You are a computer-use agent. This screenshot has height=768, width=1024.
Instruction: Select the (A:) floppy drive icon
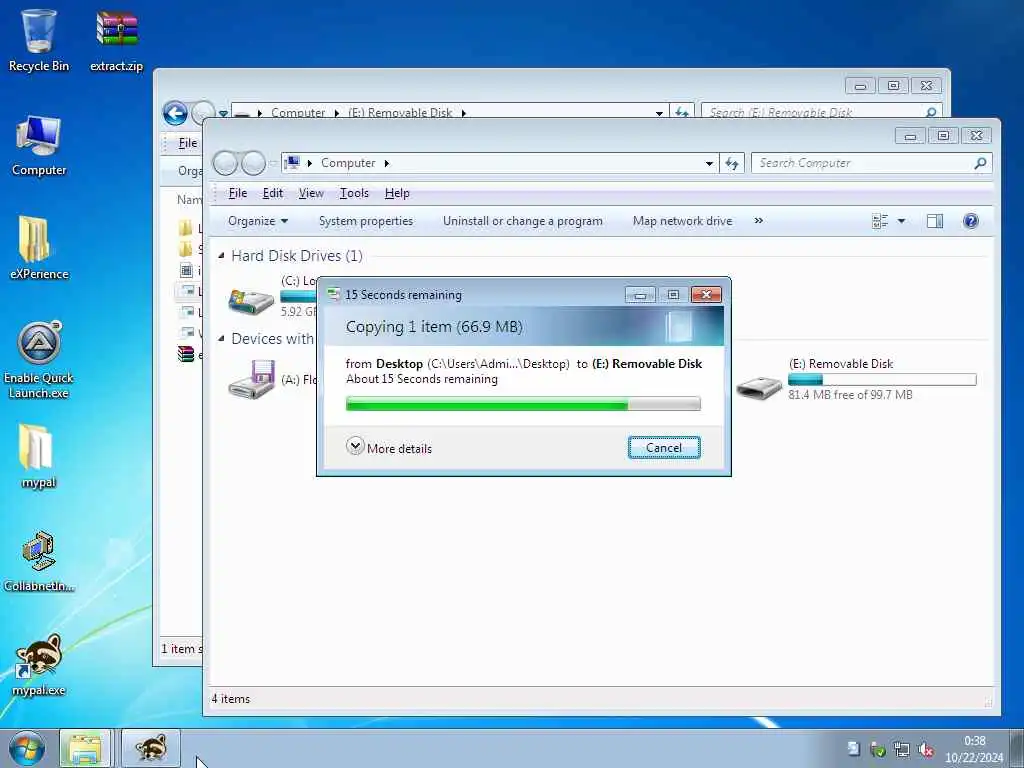(x=251, y=379)
